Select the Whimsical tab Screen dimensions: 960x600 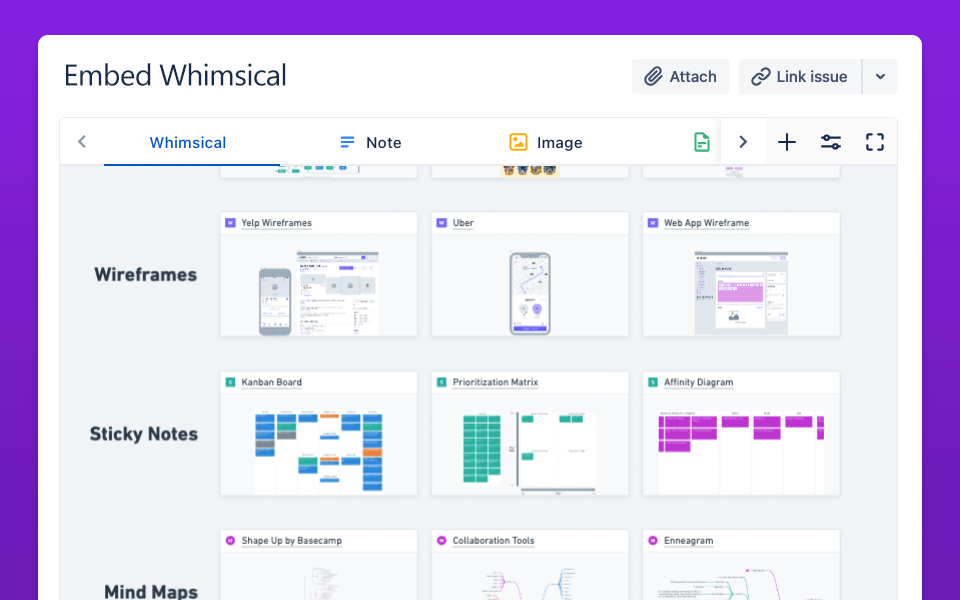188,143
